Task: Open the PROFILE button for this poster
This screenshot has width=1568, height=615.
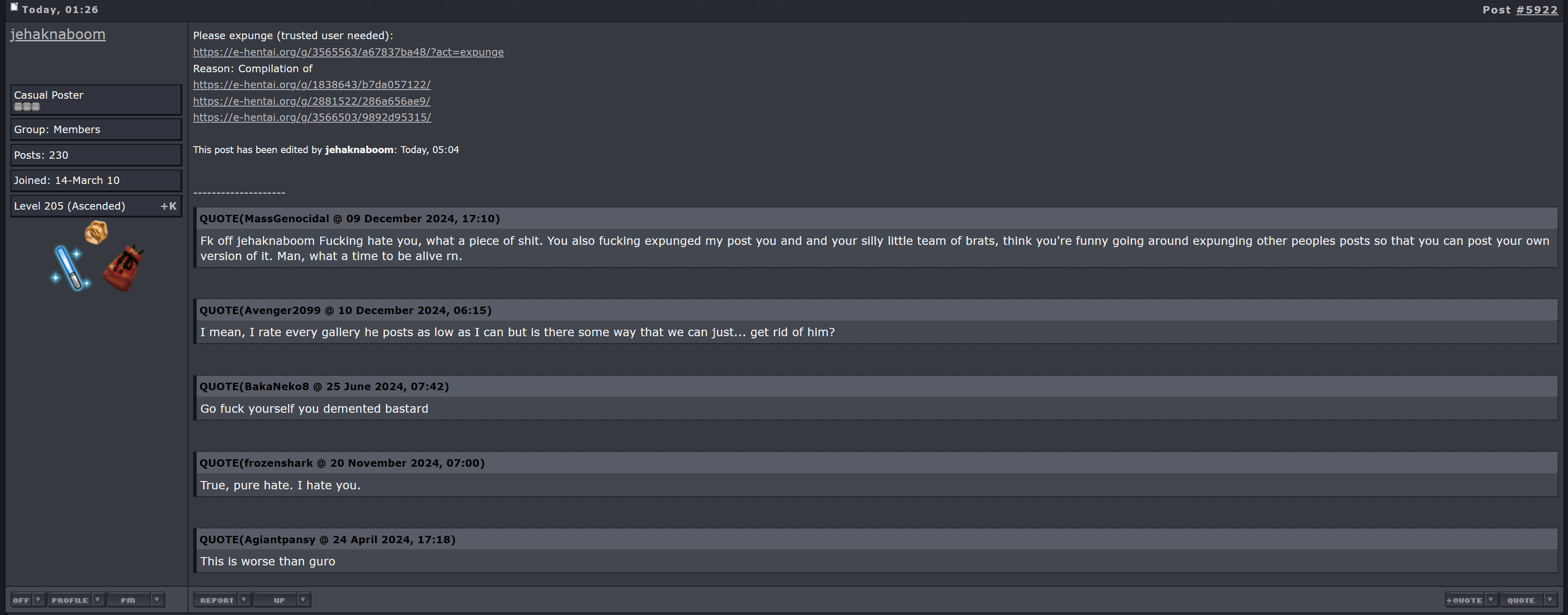Action: pos(69,600)
